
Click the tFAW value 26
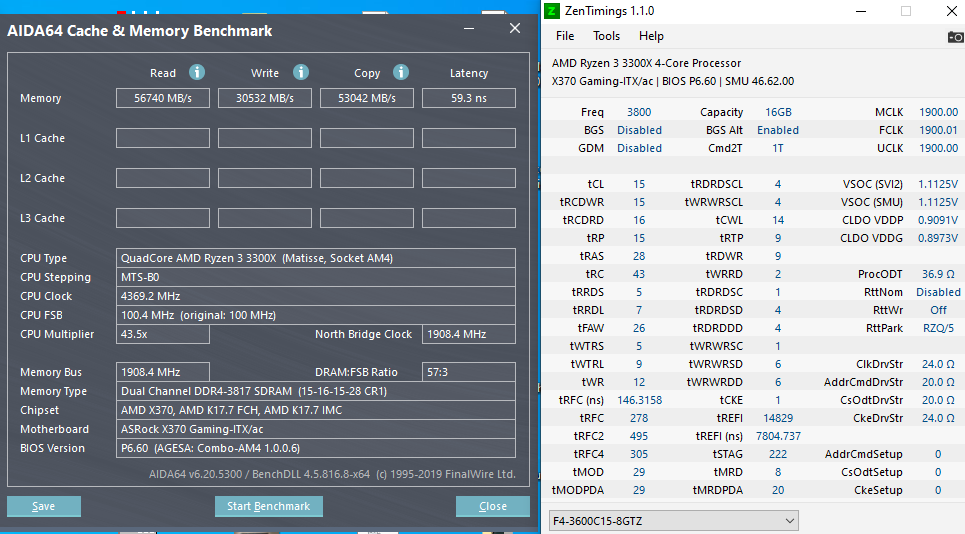click(x=639, y=328)
